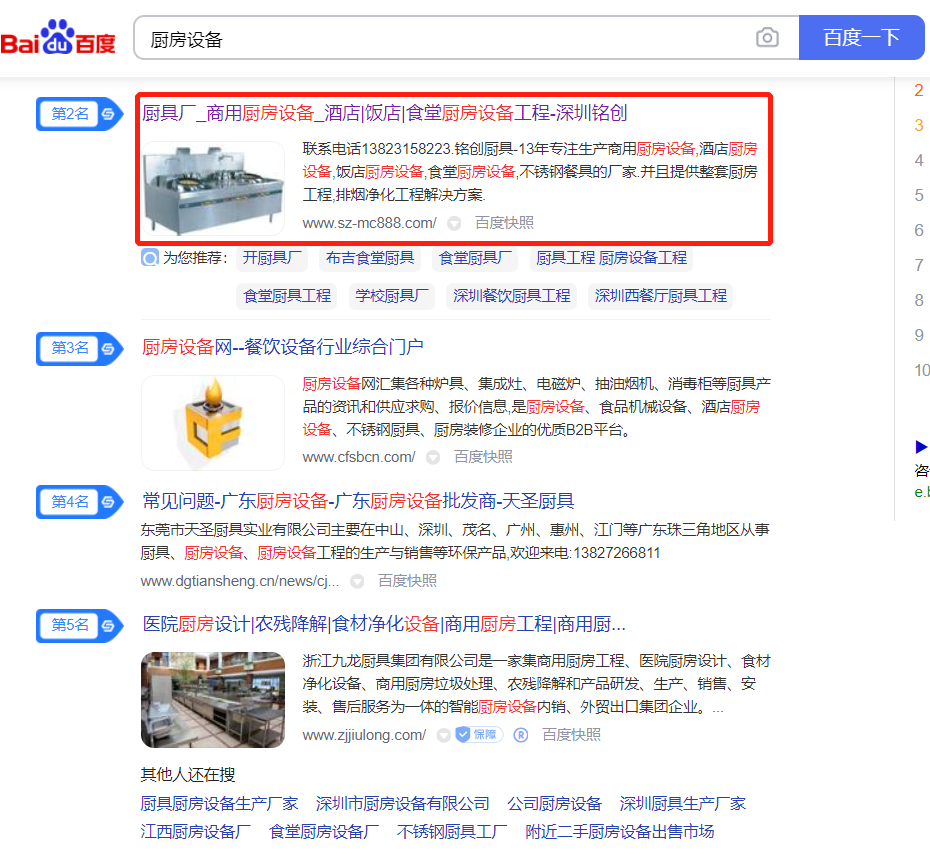Jump to page number 2 on right
This screenshot has width=930, height=854.
pos(919,91)
